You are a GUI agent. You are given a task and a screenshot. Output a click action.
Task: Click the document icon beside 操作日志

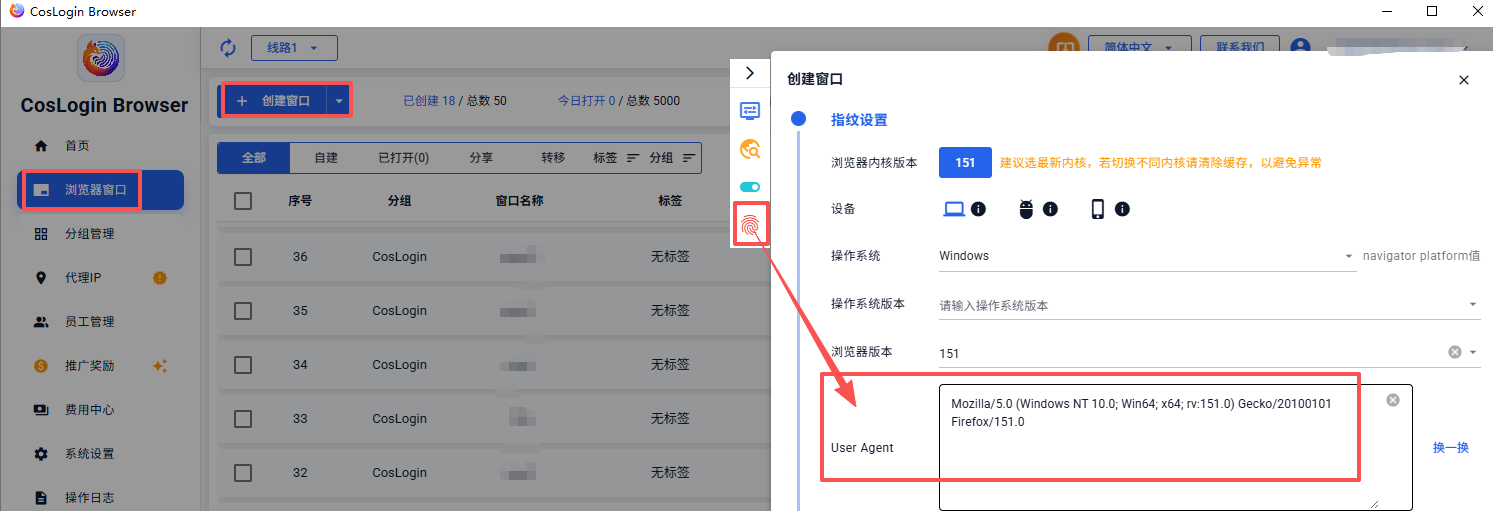41,498
